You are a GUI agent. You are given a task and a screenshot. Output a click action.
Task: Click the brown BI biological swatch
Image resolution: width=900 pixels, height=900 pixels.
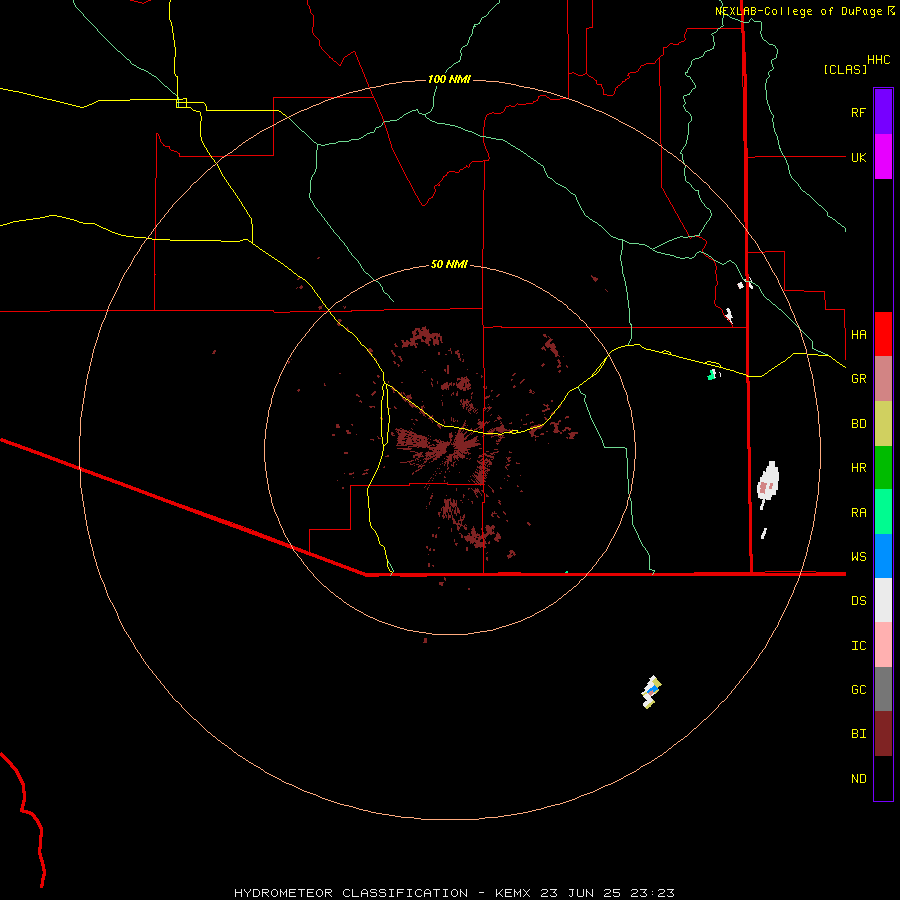click(x=883, y=734)
